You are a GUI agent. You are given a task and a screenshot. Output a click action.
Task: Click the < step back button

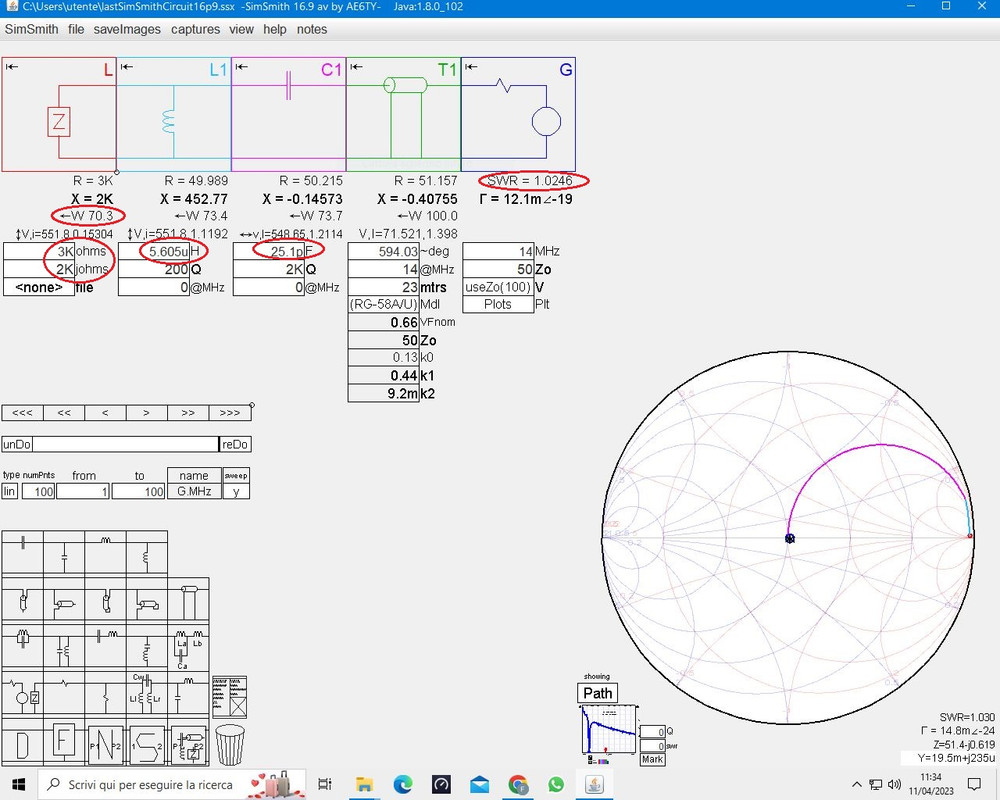[x=105, y=413]
